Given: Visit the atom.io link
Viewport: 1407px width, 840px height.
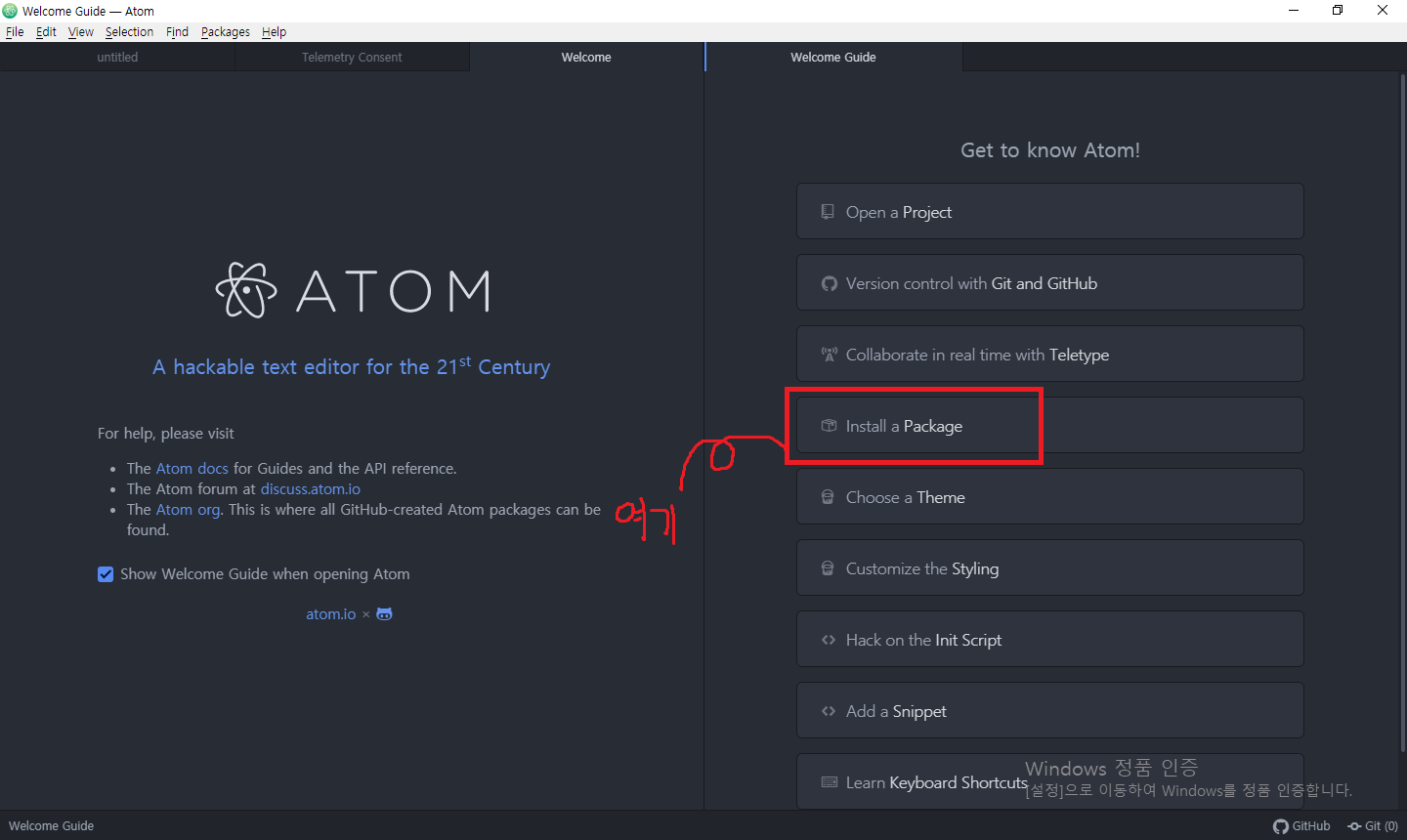Looking at the screenshot, I should [x=331, y=614].
